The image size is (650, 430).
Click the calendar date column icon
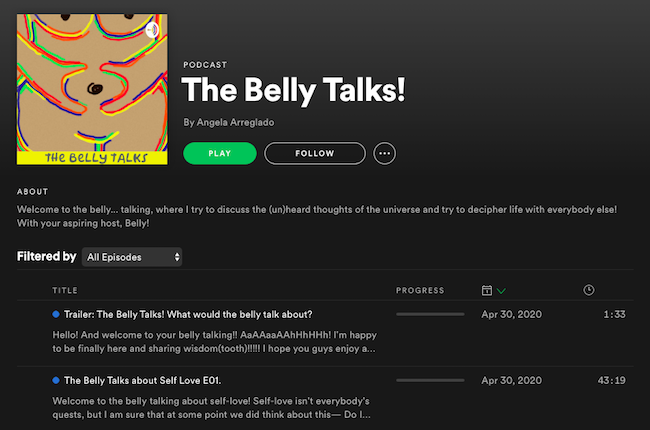(486, 290)
